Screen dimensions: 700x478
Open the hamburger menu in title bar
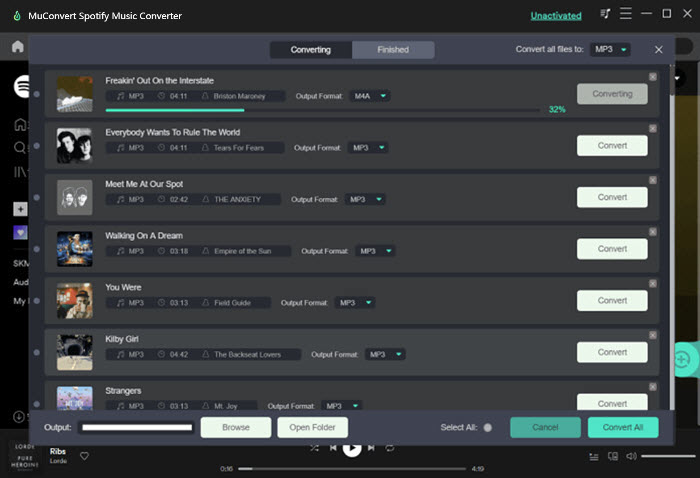pyautogui.click(x=624, y=14)
